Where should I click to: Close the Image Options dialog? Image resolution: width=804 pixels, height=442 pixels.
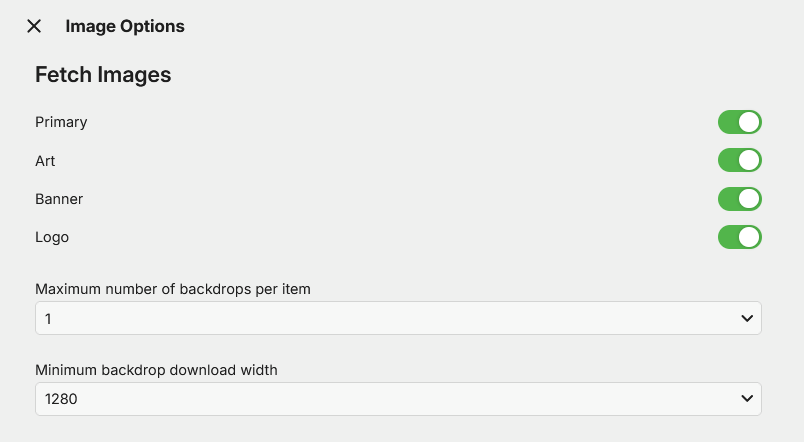click(x=34, y=26)
